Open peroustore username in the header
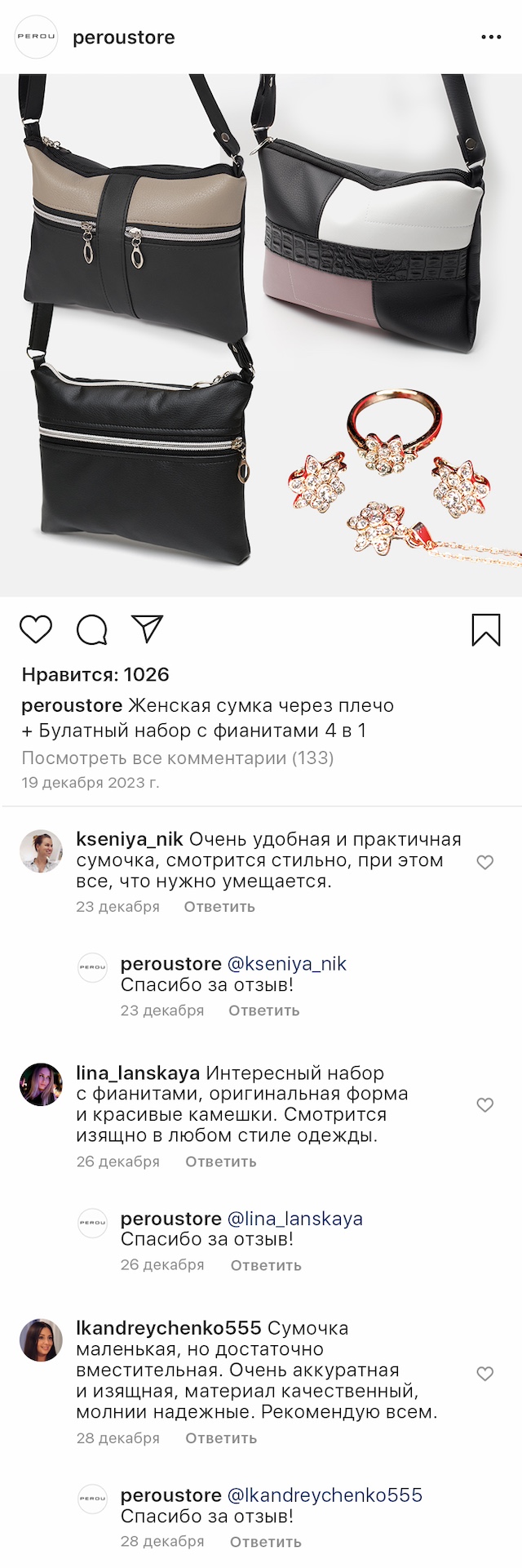 pos(124,38)
